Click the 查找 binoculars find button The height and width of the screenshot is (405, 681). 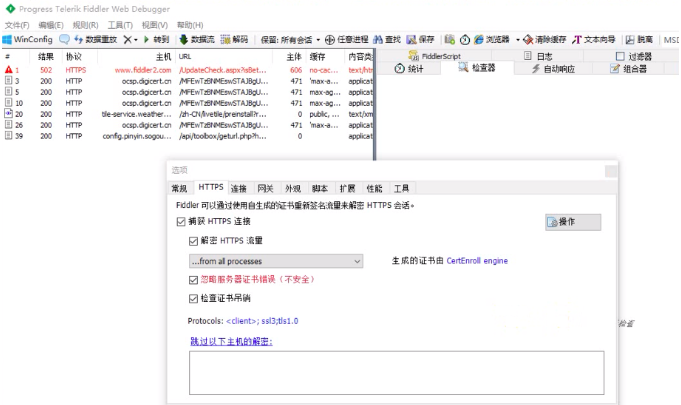(x=387, y=40)
